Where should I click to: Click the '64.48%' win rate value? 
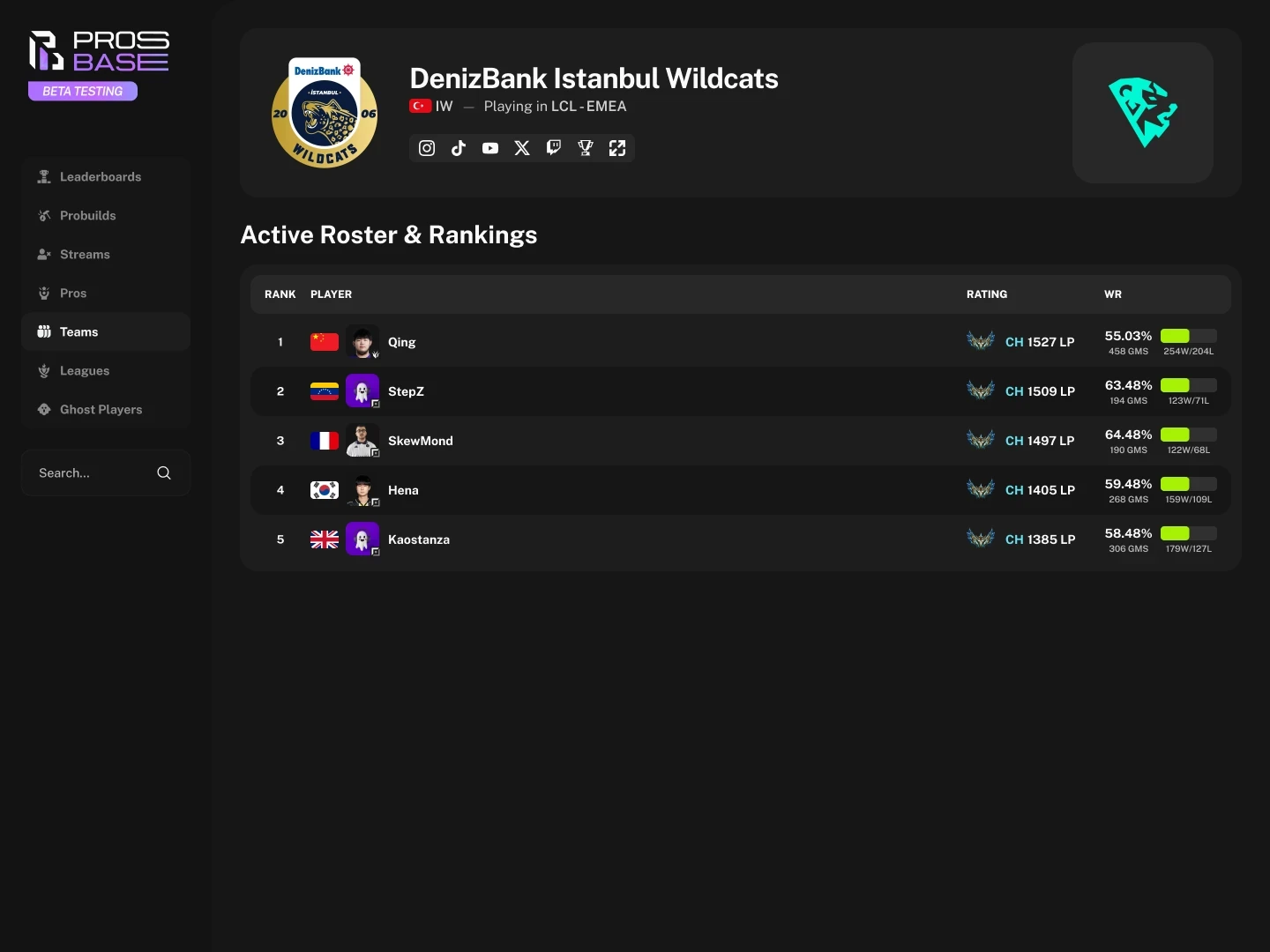(1129, 435)
